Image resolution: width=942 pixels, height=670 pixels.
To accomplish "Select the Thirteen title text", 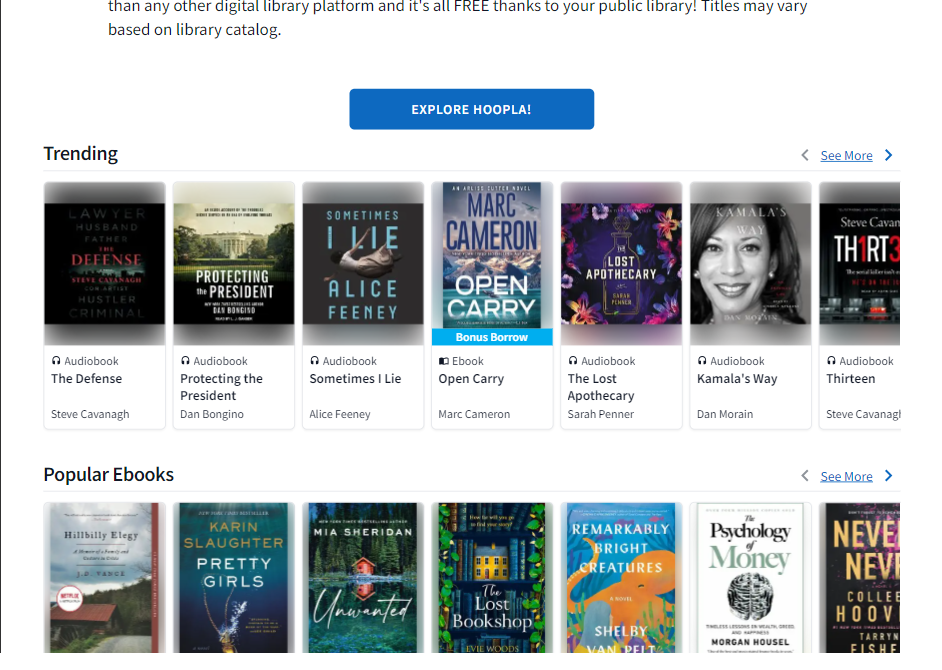I will [851, 379].
